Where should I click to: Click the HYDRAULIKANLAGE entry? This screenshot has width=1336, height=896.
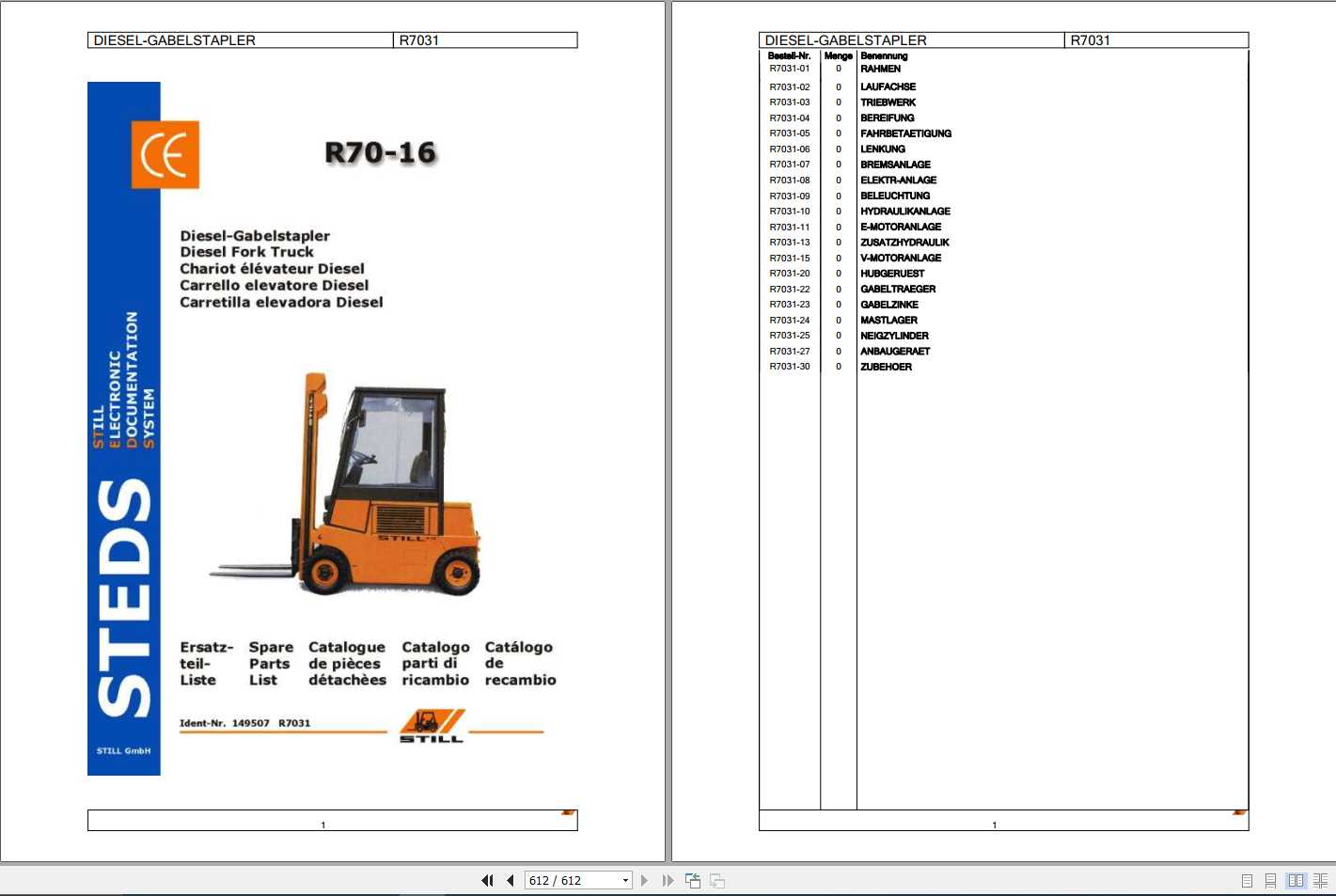click(905, 212)
